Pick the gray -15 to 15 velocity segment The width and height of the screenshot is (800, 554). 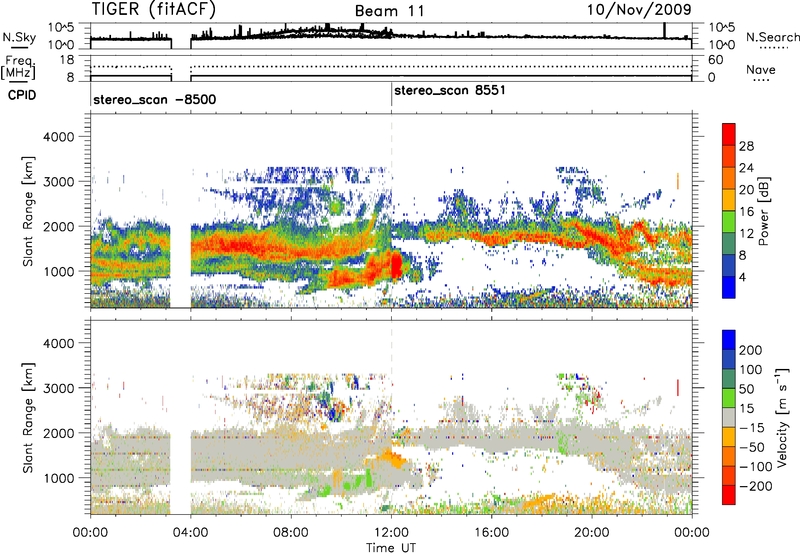[x=729, y=417]
